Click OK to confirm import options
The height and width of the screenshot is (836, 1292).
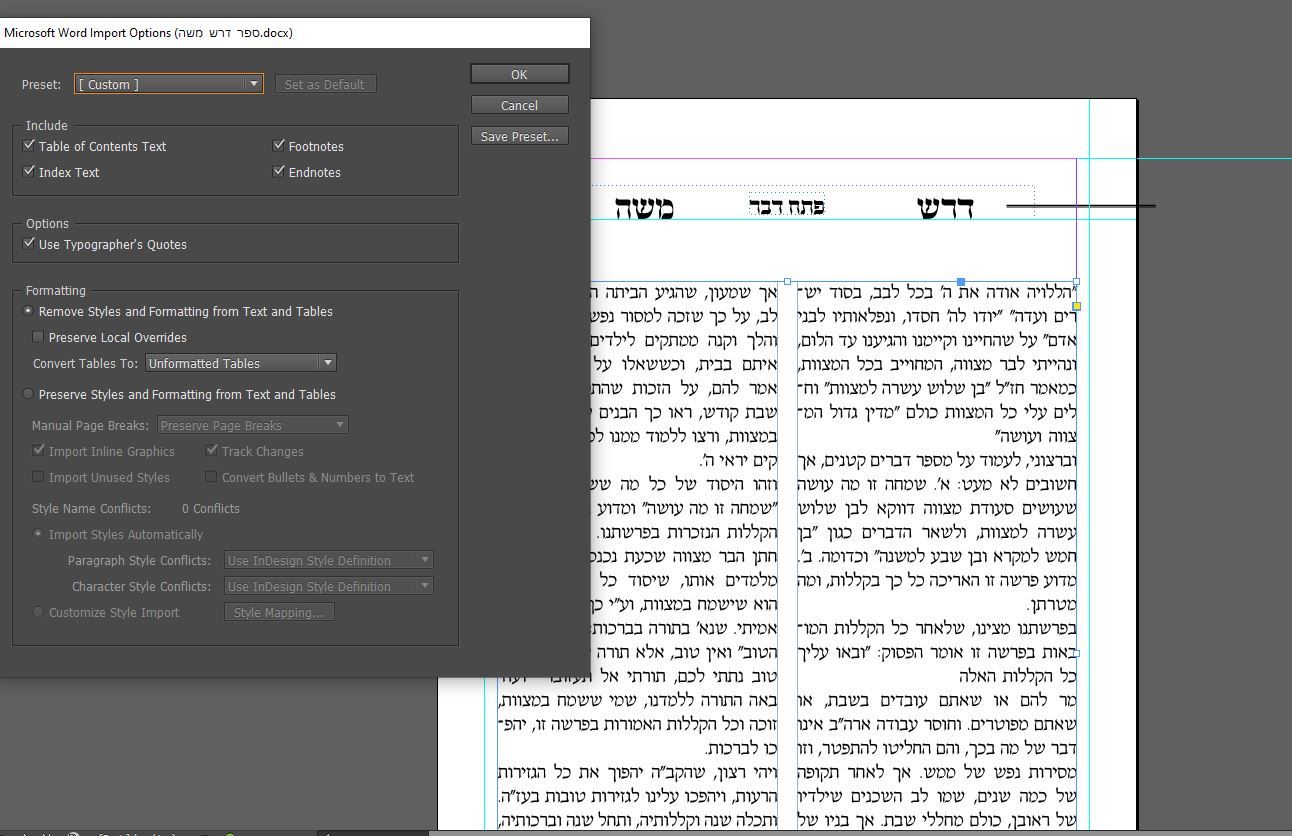519,74
